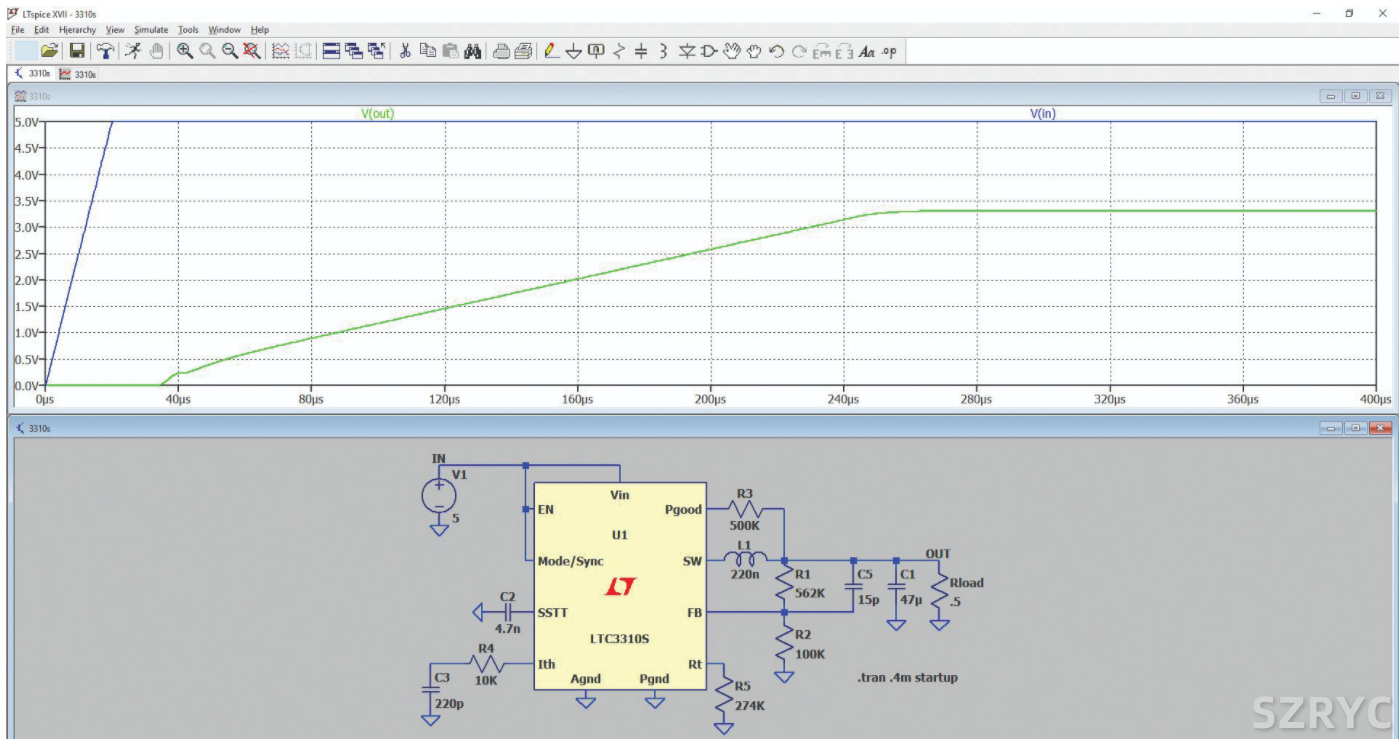Click the Zoom In magnifier icon

pos(185,51)
